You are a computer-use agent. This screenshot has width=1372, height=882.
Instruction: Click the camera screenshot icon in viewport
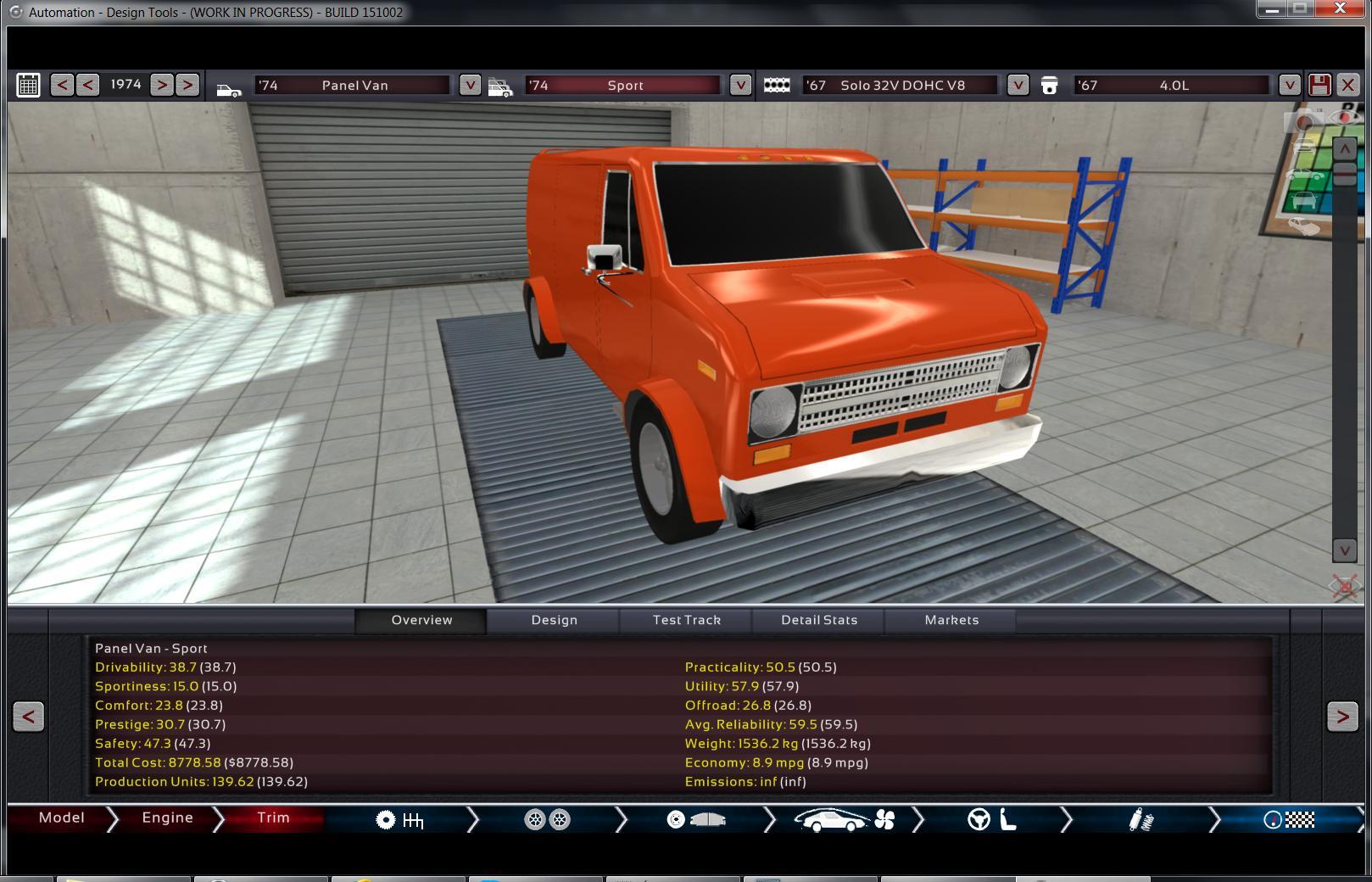point(1303,123)
